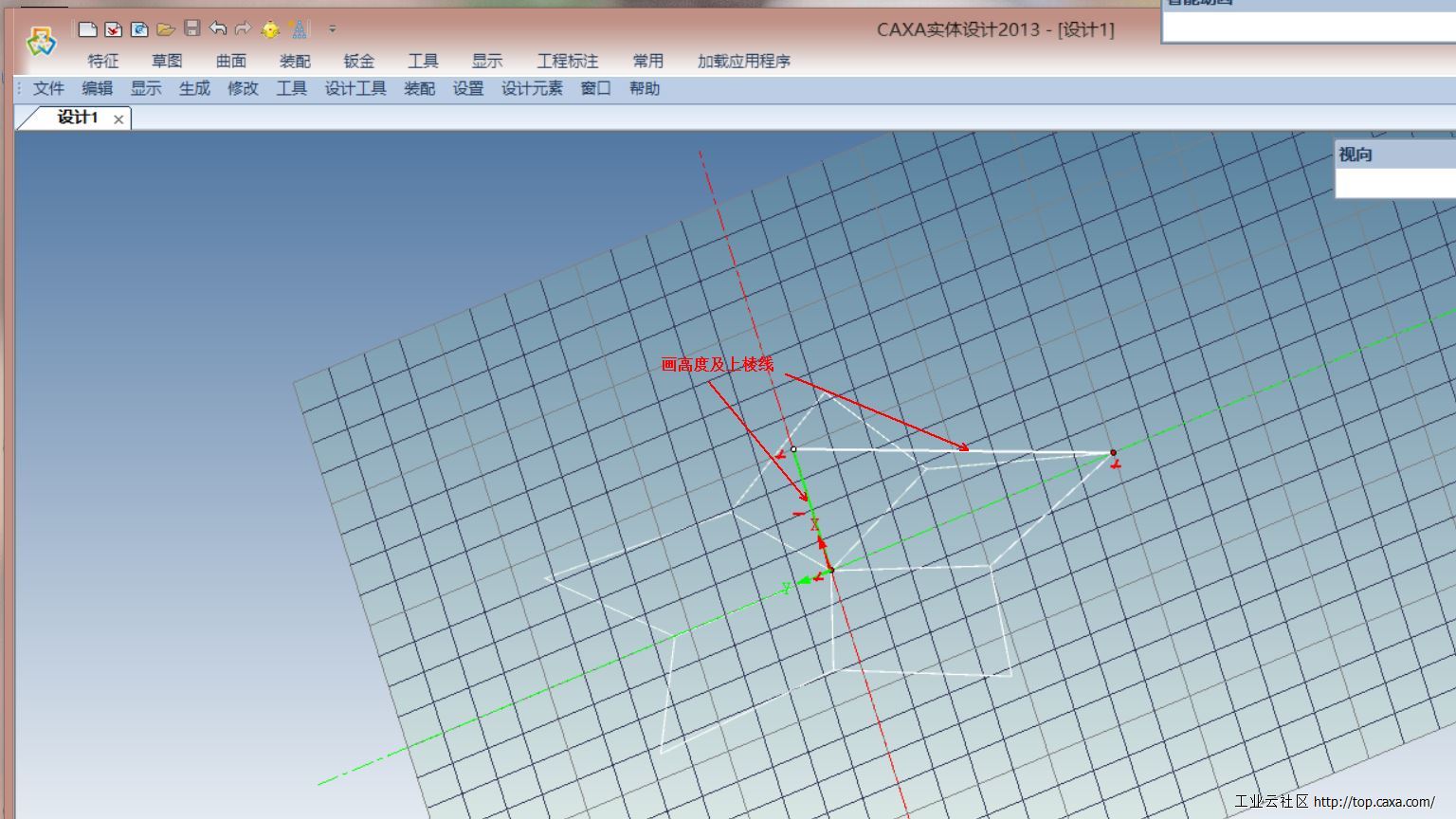Image resolution: width=1456 pixels, height=819 pixels.
Task: Switch to the 工程标注 ribbon tab
Action: tap(568, 61)
